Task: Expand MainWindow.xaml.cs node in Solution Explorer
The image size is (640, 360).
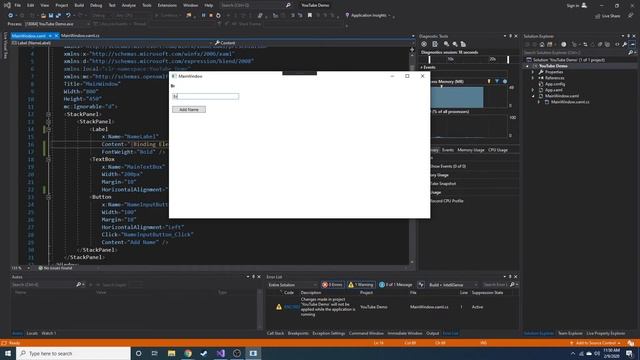Action: pyautogui.click(x=539, y=102)
